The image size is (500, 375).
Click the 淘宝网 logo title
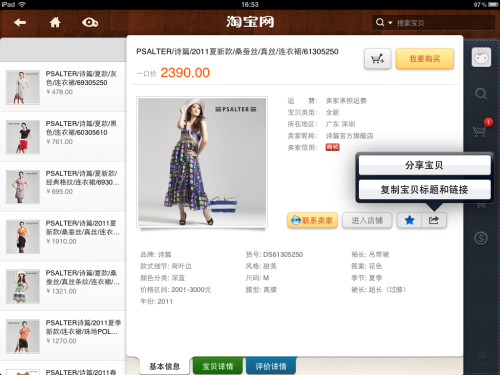(250, 22)
